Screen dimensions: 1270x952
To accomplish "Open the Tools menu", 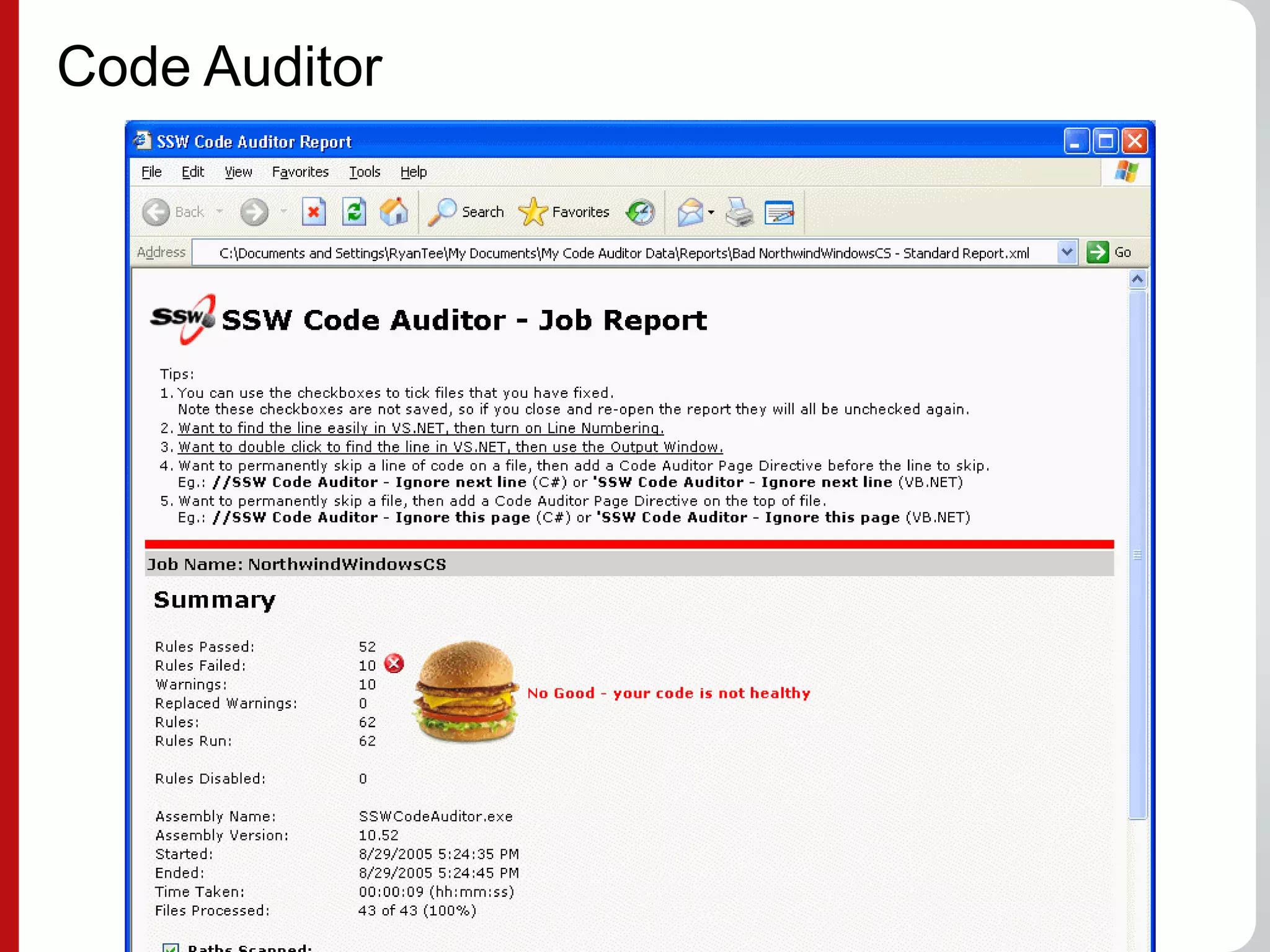I will pyautogui.click(x=365, y=172).
